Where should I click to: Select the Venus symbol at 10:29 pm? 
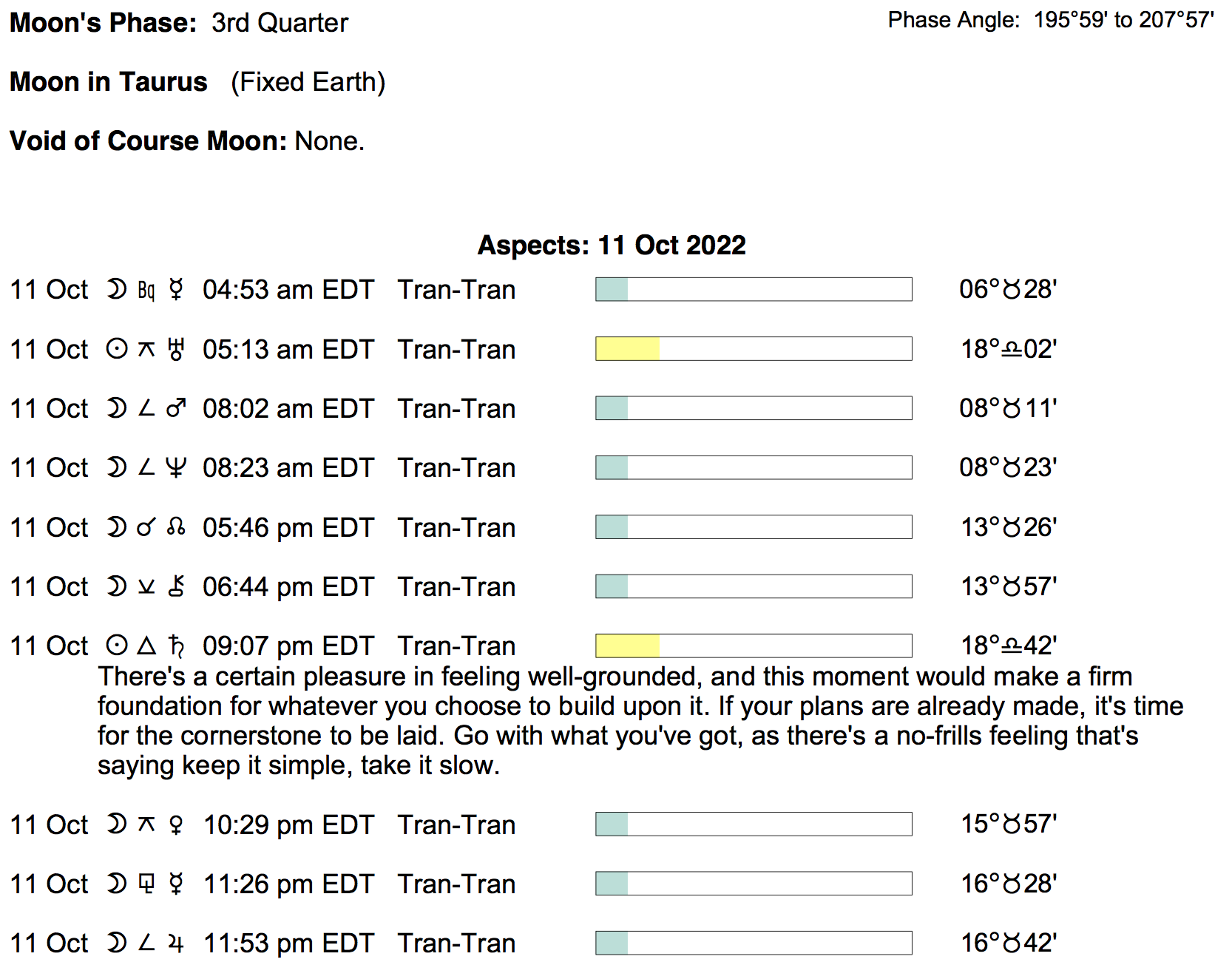(x=176, y=824)
